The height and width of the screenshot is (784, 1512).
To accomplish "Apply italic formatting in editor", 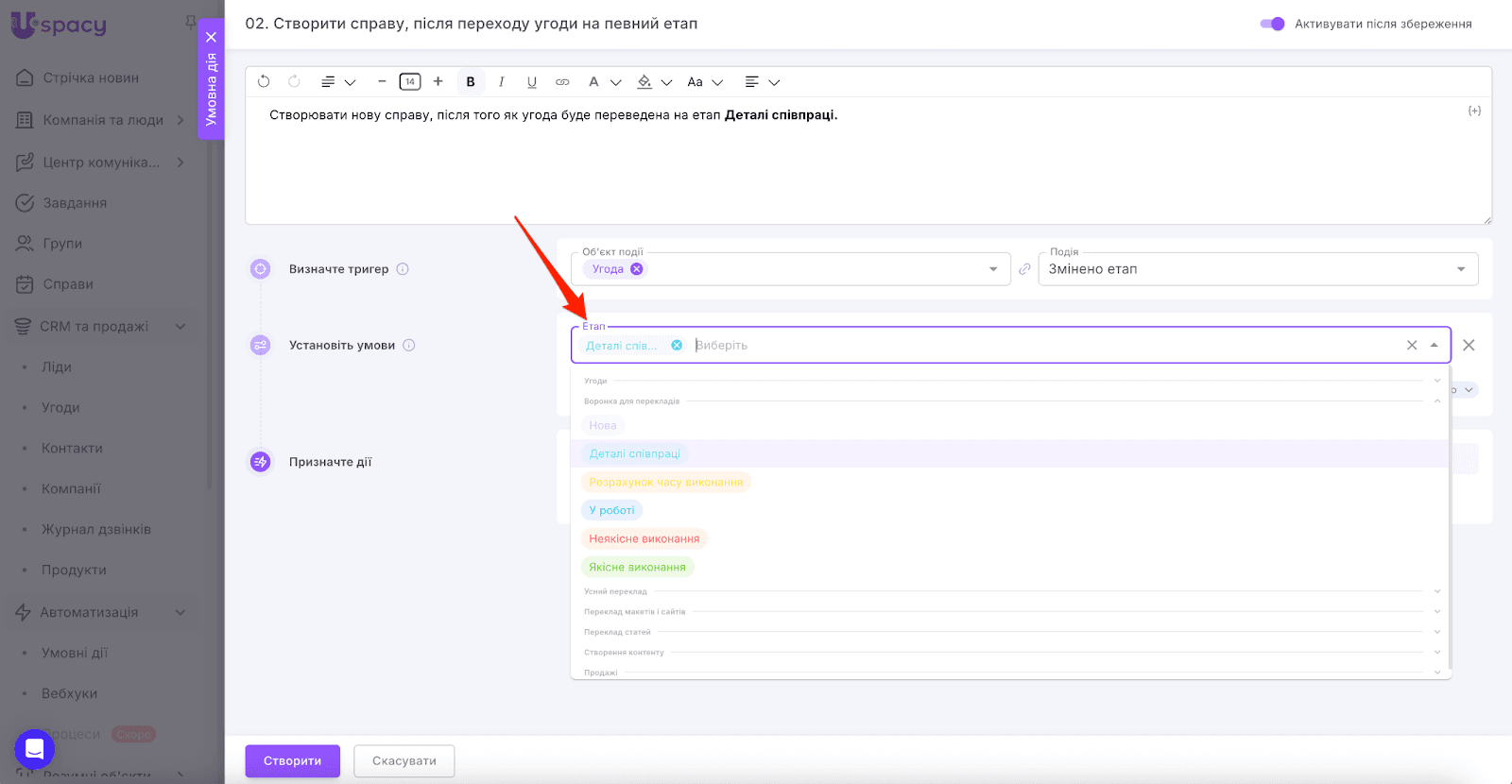I will pyautogui.click(x=501, y=82).
